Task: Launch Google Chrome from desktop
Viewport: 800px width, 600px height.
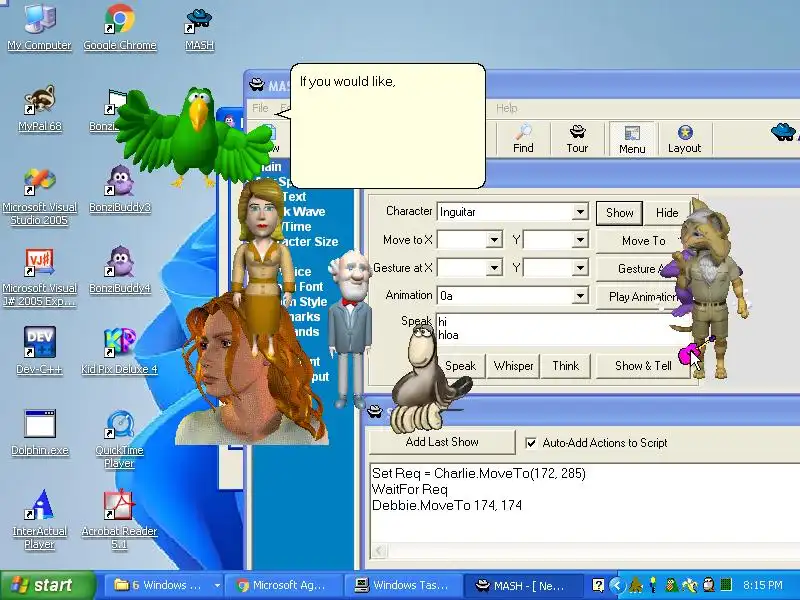Action: (119, 27)
